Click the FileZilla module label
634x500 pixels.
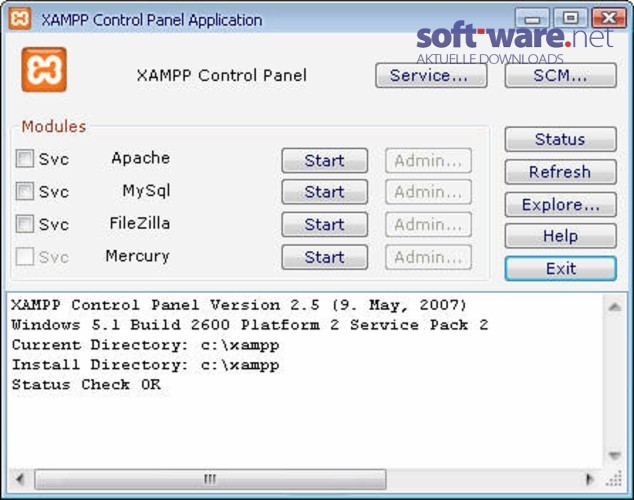[x=139, y=223]
